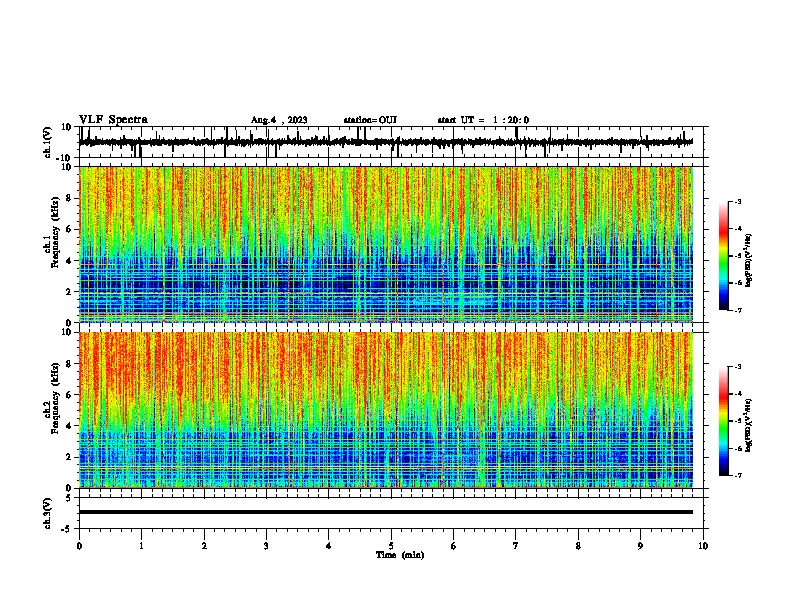Click the time axis tick label '7'

(x=516, y=546)
